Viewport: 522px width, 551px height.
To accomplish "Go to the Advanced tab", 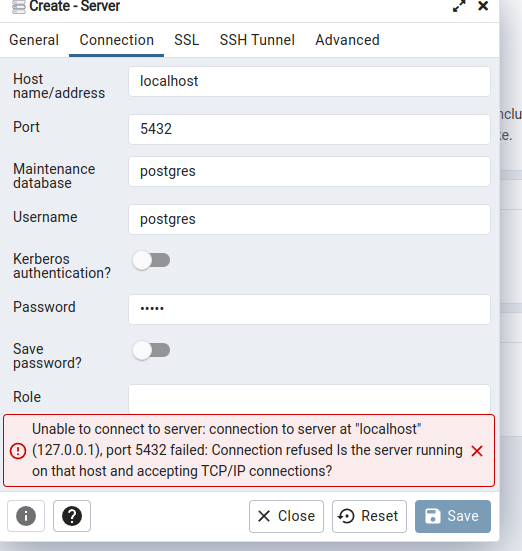I will click(x=347, y=40).
